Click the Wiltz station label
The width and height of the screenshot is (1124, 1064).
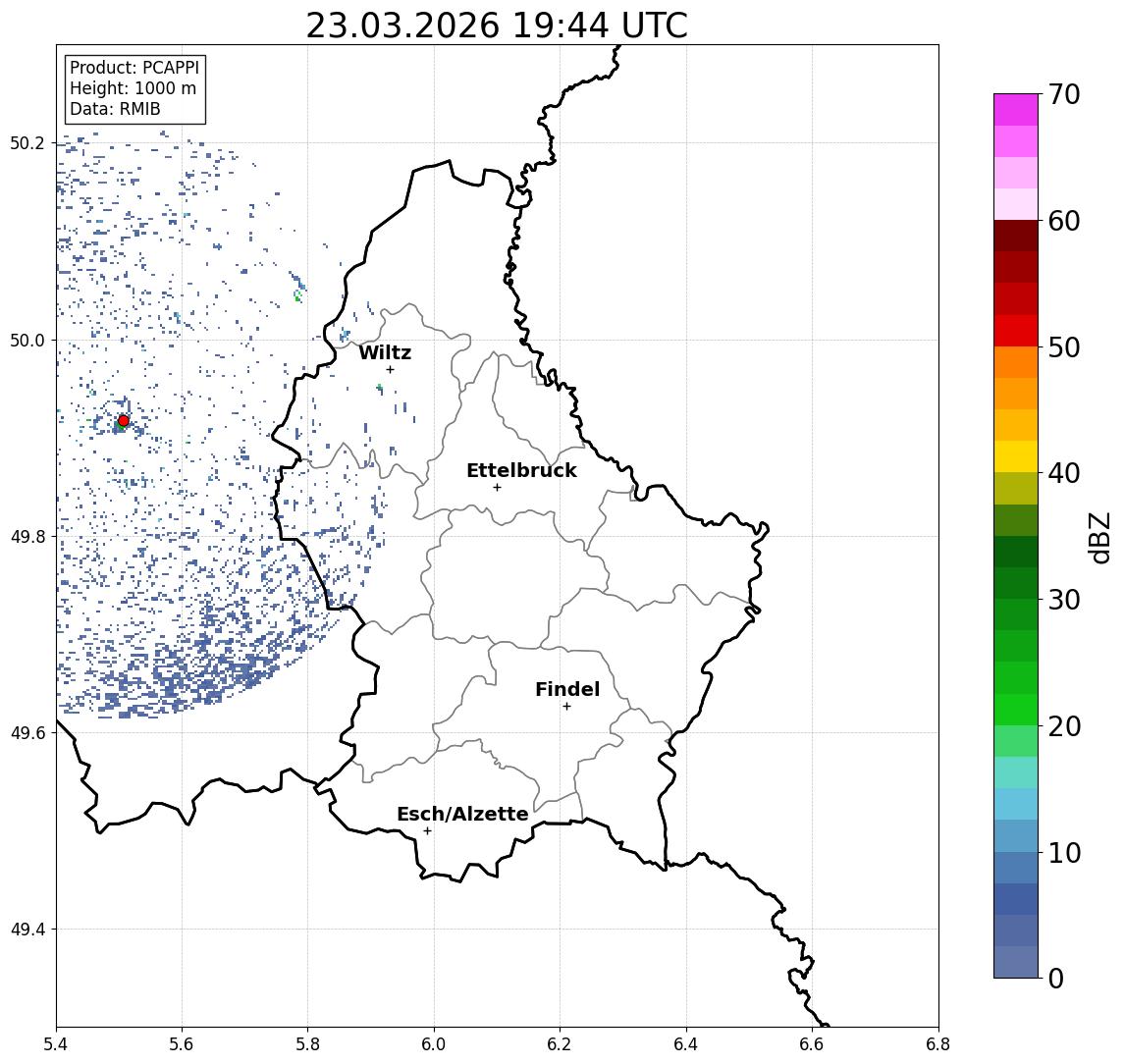point(385,352)
